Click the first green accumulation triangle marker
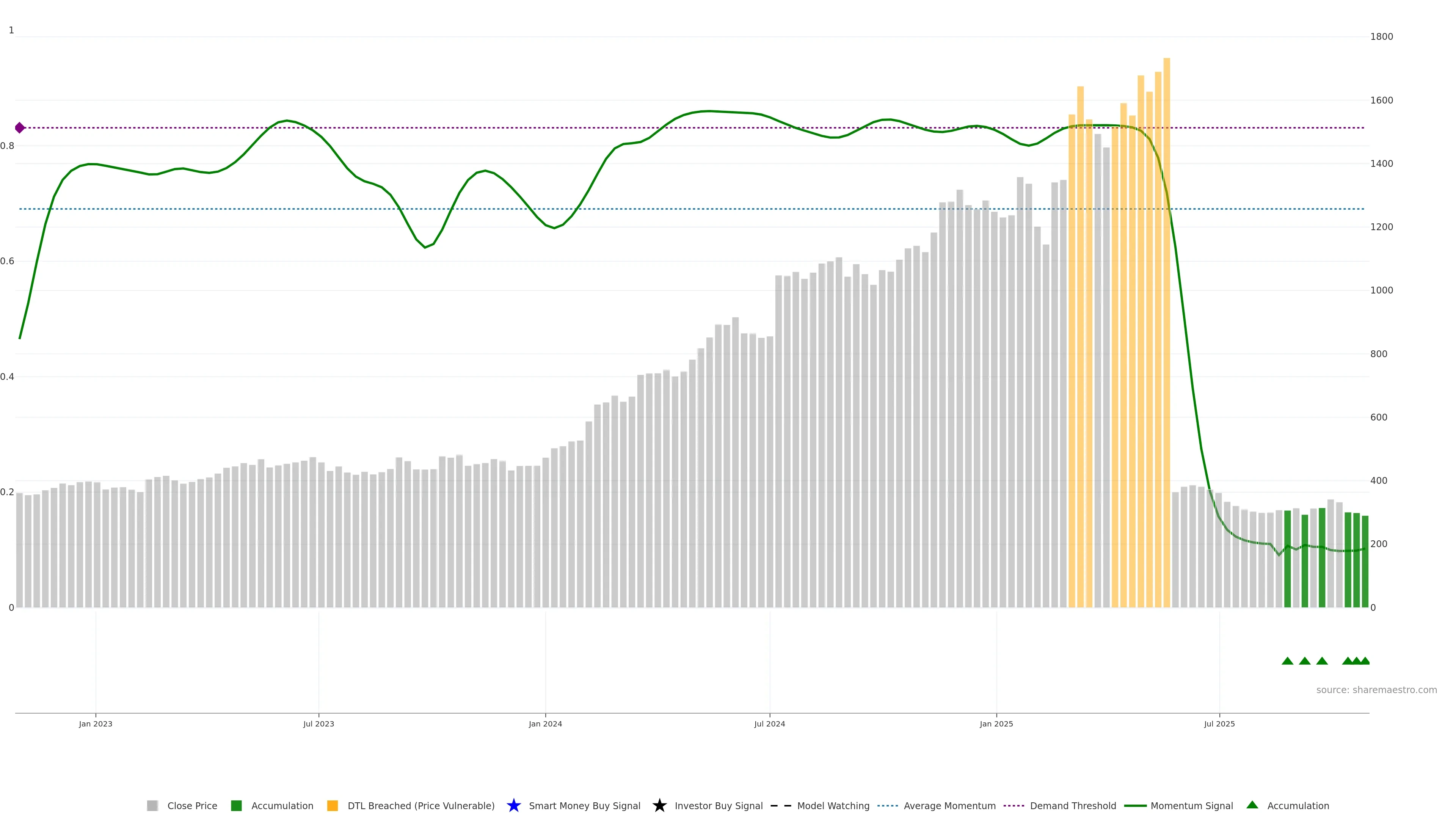Viewport: 1456px width, 819px height. (x=1288, y=661)
